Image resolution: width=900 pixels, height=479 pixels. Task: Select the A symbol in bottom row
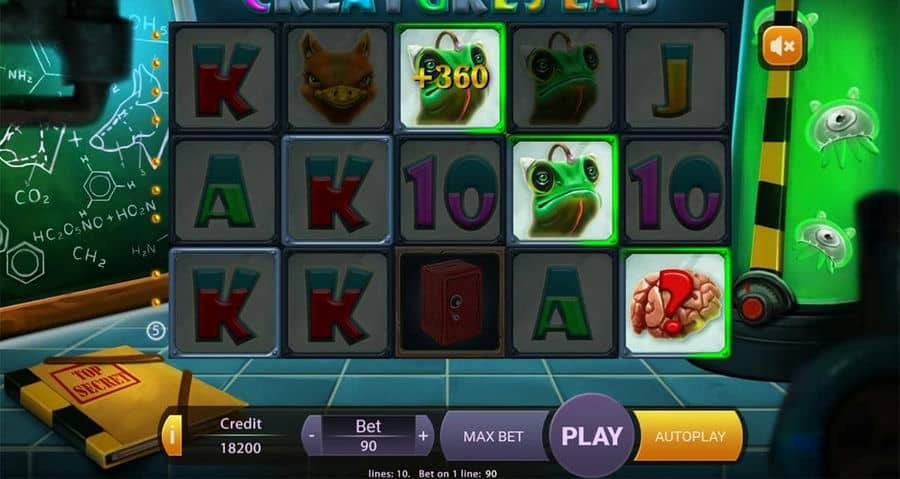tap(563, 303)
